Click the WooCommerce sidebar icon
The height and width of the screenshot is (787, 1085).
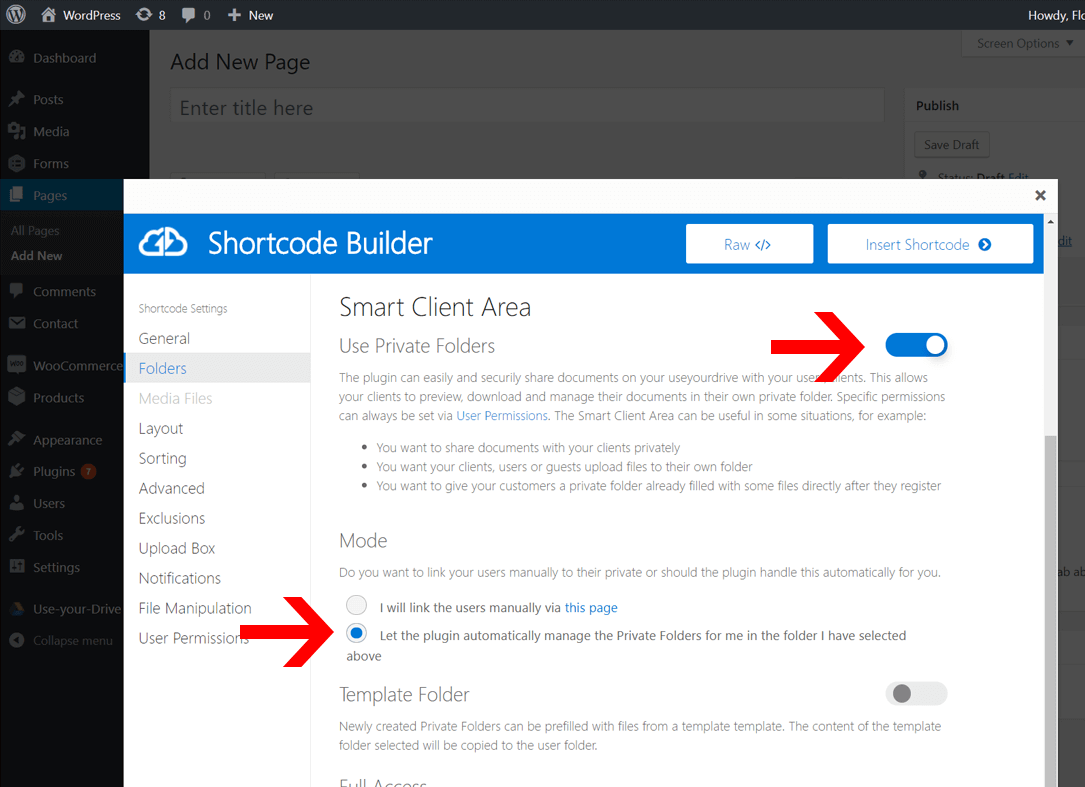pyautogui.click(x=17, y=365)
